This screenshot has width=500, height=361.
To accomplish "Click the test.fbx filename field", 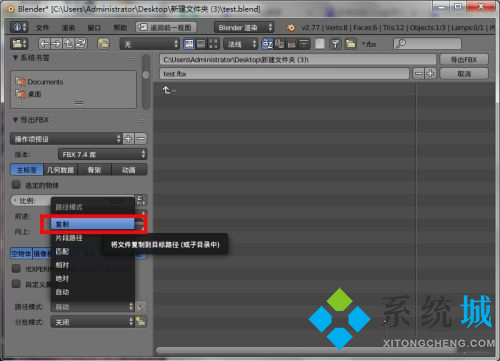I will coord(284,74).
